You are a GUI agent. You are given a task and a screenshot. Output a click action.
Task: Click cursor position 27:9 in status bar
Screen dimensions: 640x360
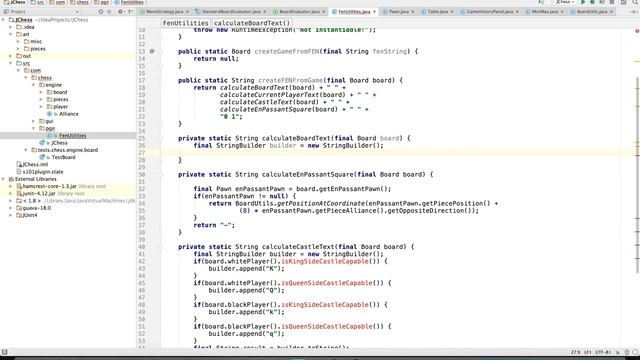[576, 352]
